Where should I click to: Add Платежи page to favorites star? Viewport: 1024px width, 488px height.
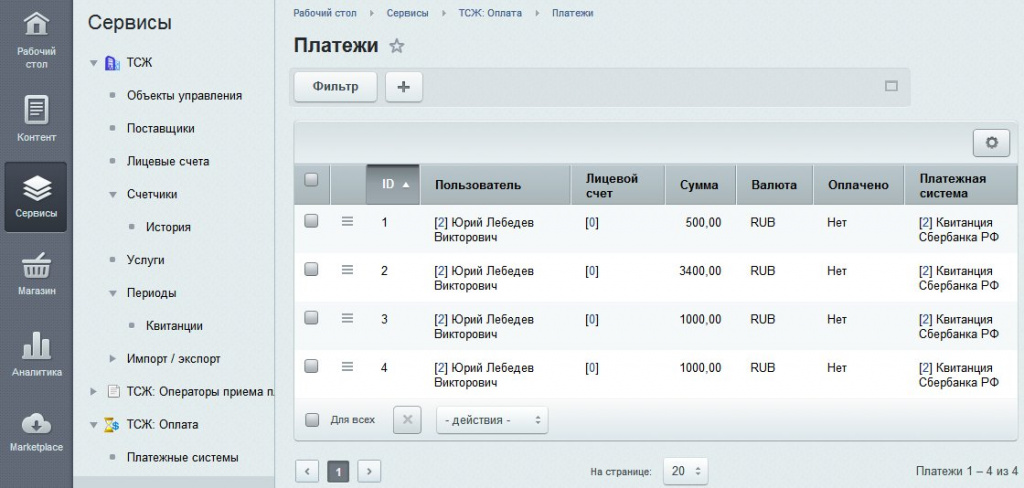(397, 46)
